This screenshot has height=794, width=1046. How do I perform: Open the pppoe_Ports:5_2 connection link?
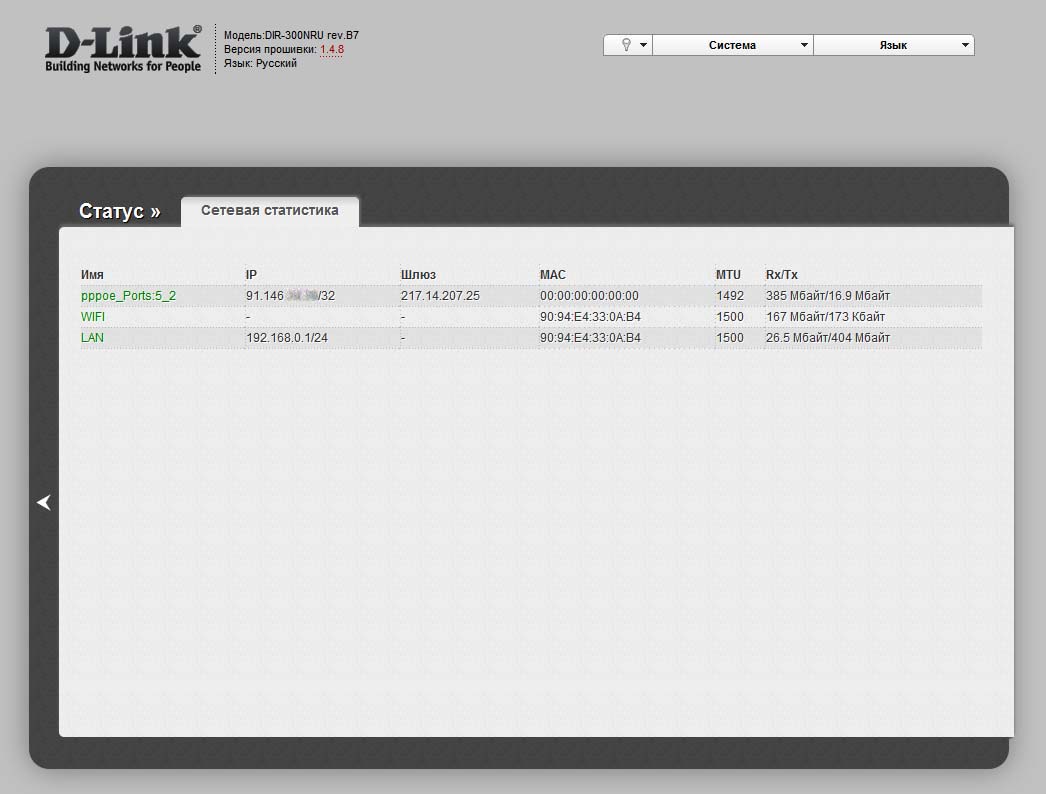128,296
